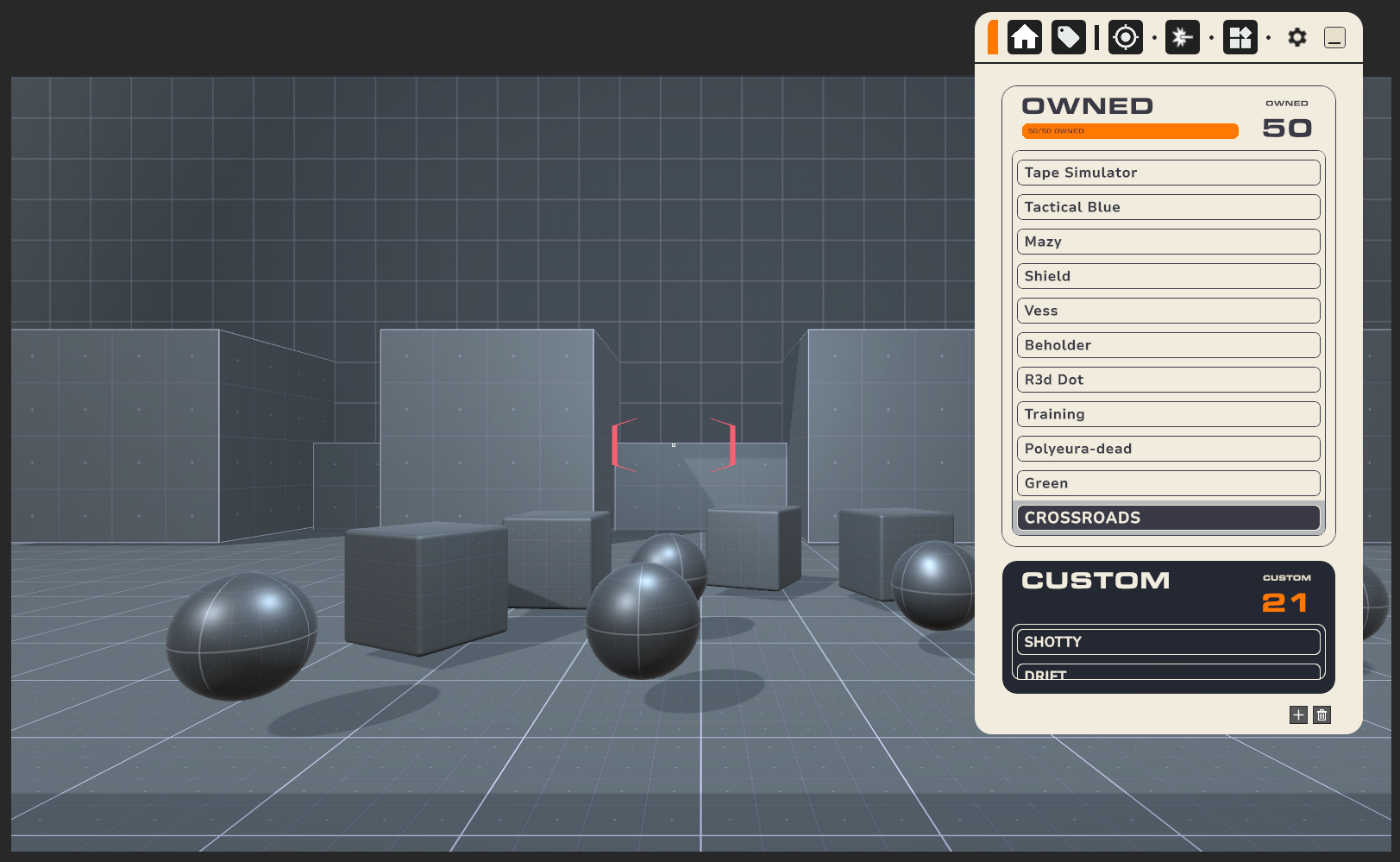
Task: Select the Polyeura-dead preset
Action: [1168, 449]
